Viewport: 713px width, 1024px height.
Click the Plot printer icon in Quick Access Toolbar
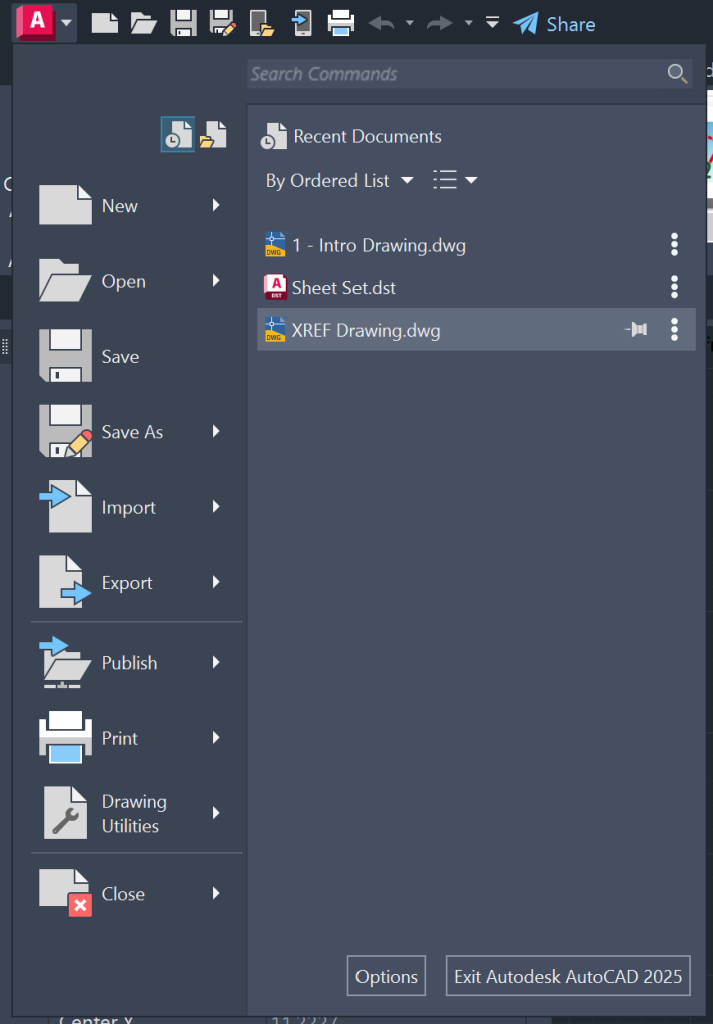coord(340,24)
